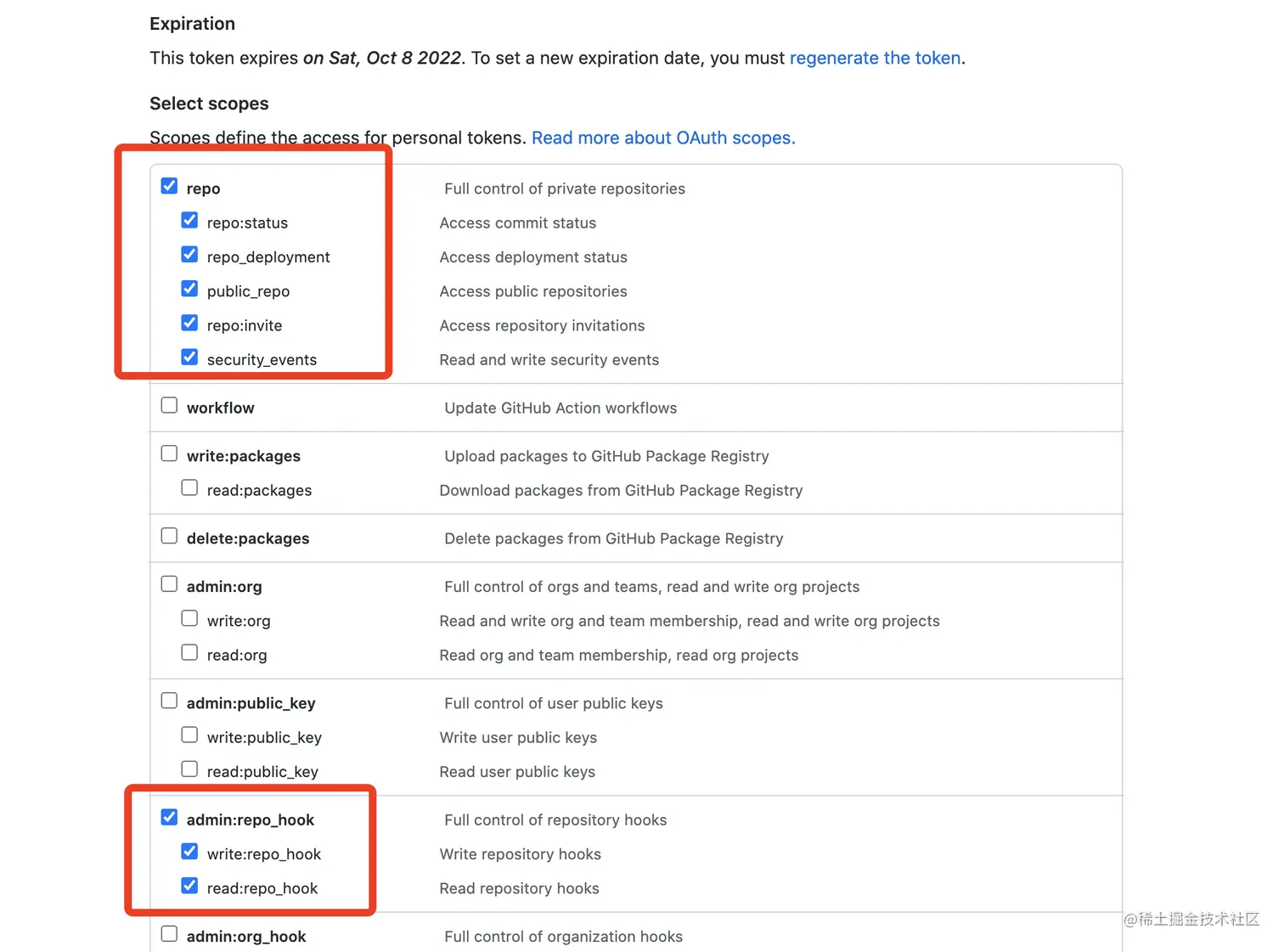Enable the admin:public_key scope
The image size is (1284, 952).
(x=169, y=701)
